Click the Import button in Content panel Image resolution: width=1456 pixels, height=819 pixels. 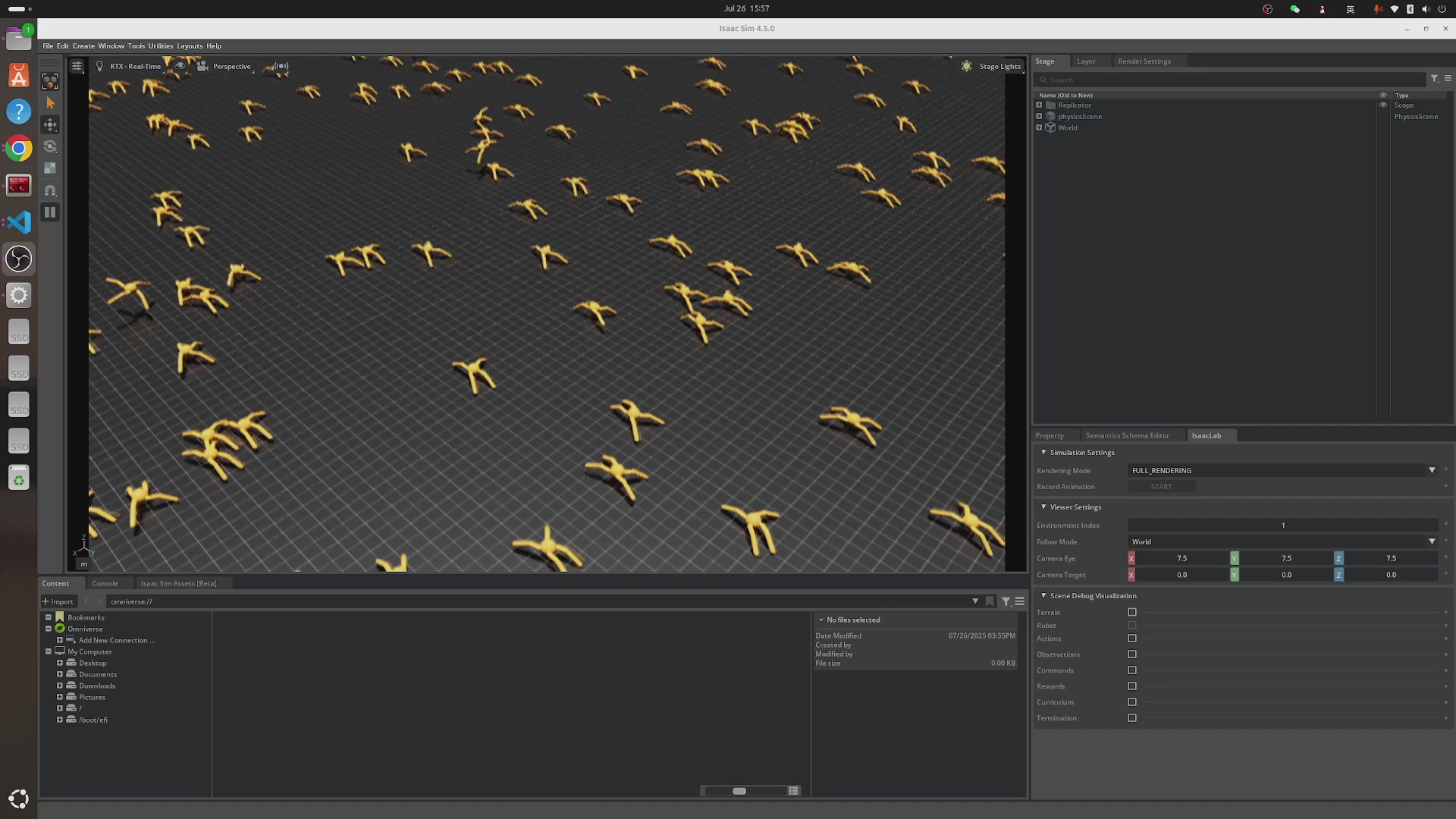tap(58, 601)
